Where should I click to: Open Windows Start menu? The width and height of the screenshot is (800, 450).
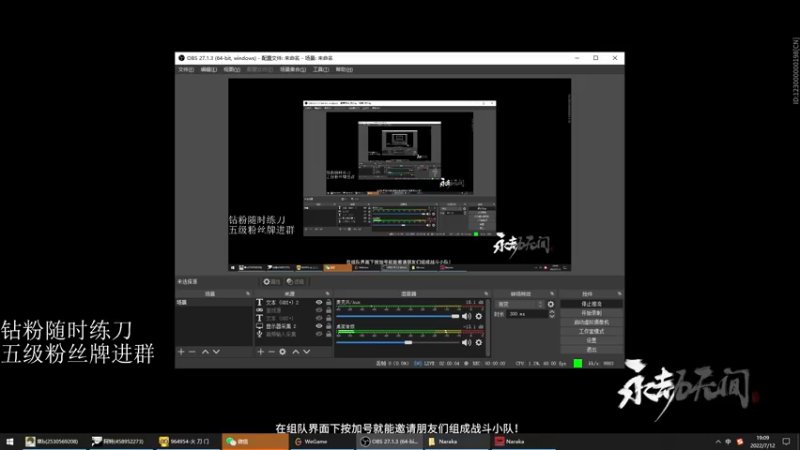[10, 441]
